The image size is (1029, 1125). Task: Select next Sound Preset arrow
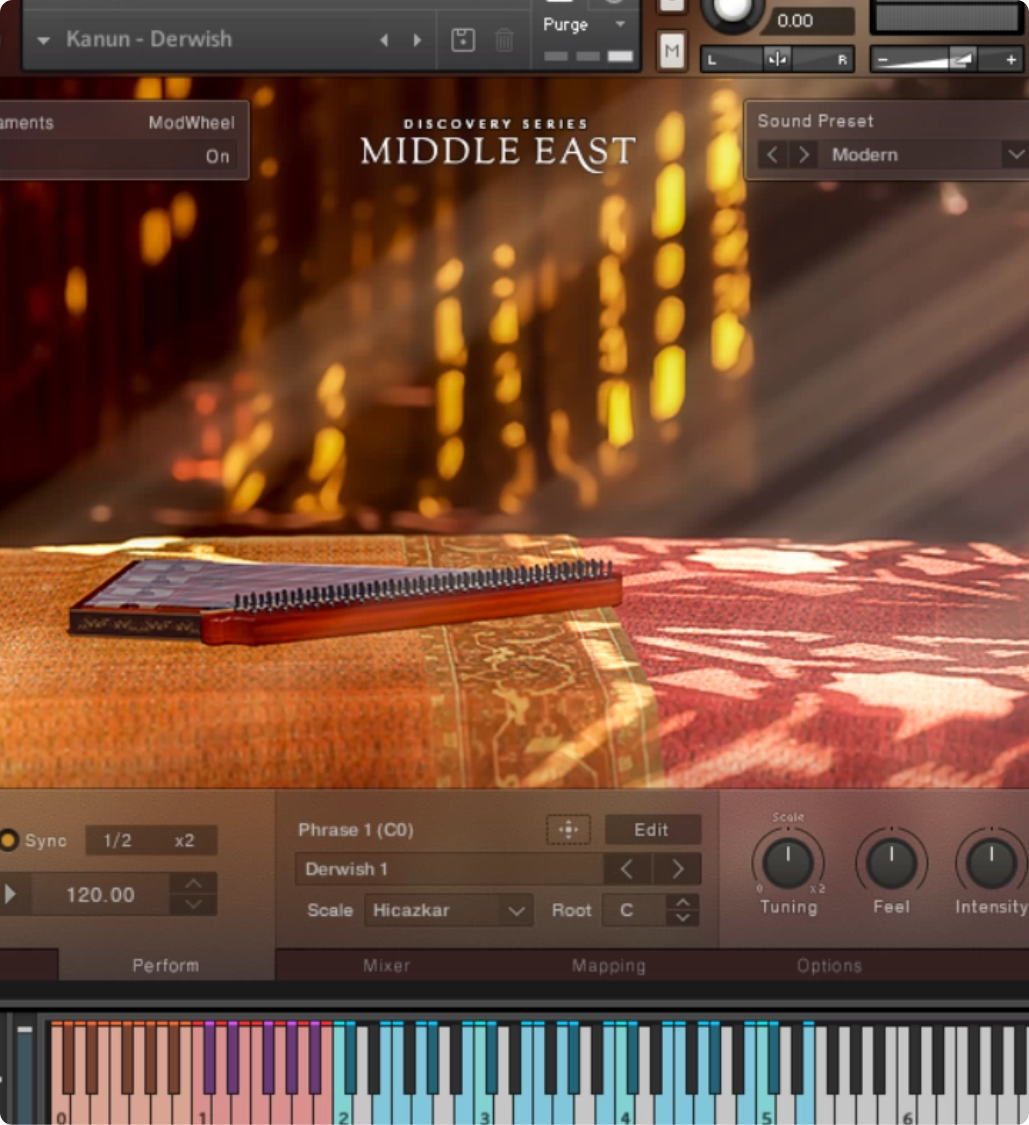coord(804,155)
